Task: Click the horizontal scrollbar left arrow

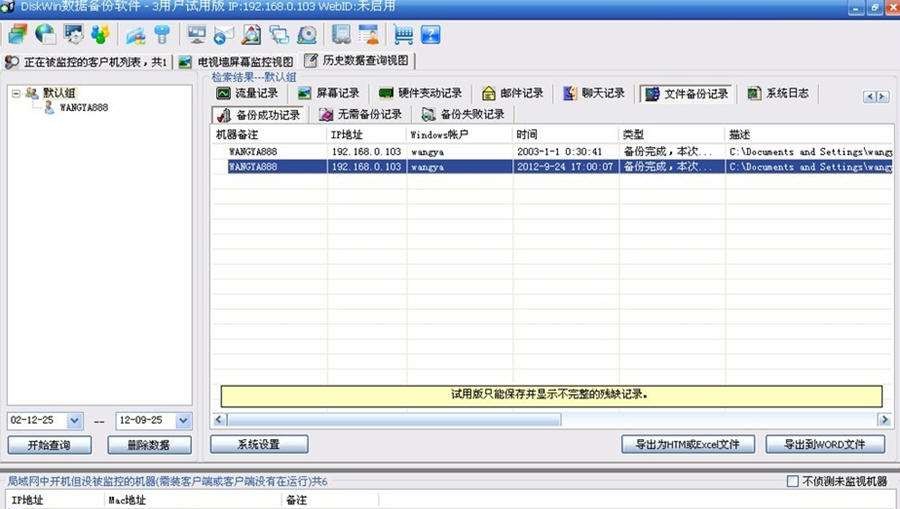Action: [219, 420]
